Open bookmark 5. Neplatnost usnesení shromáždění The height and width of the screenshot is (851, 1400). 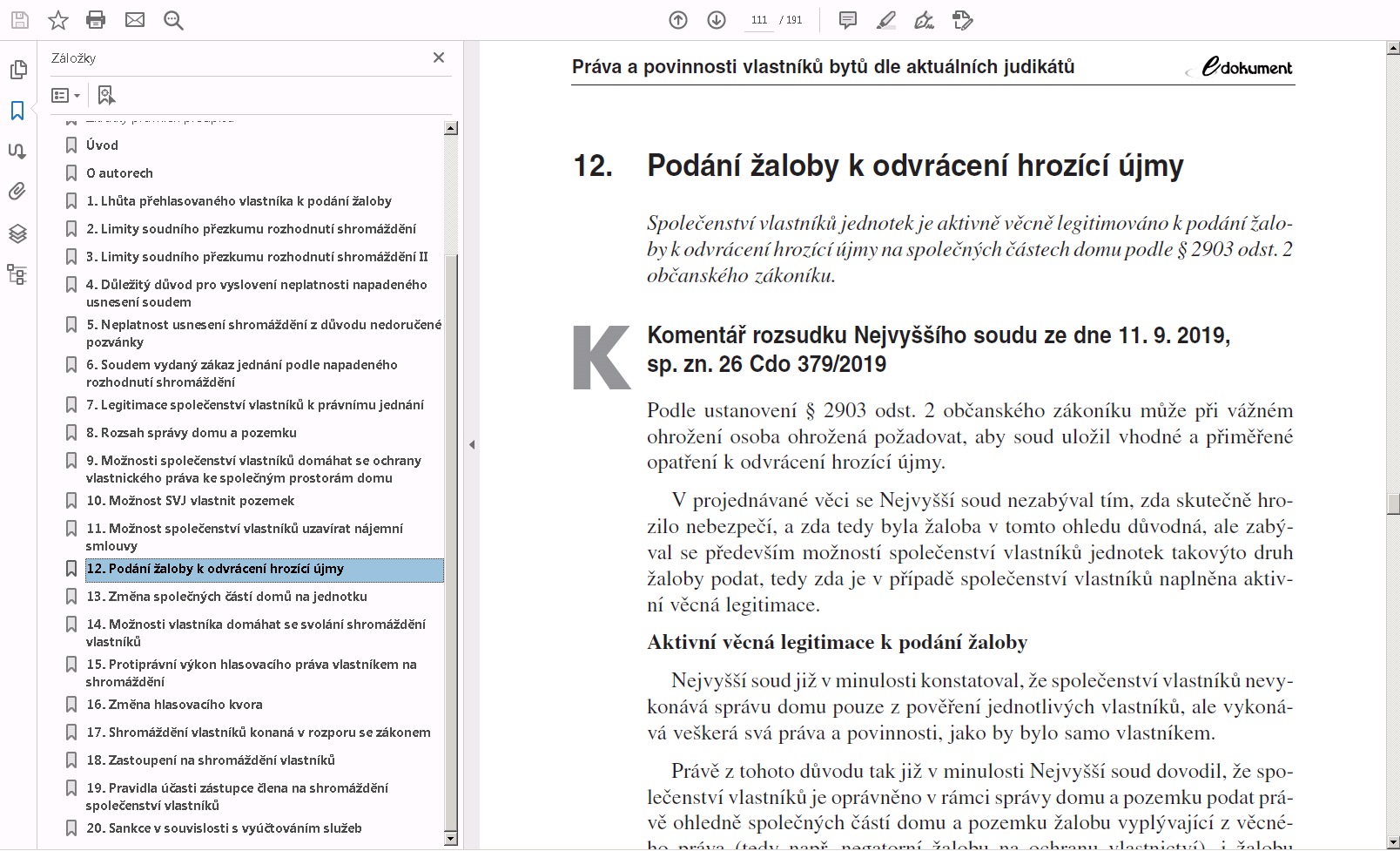264,334
